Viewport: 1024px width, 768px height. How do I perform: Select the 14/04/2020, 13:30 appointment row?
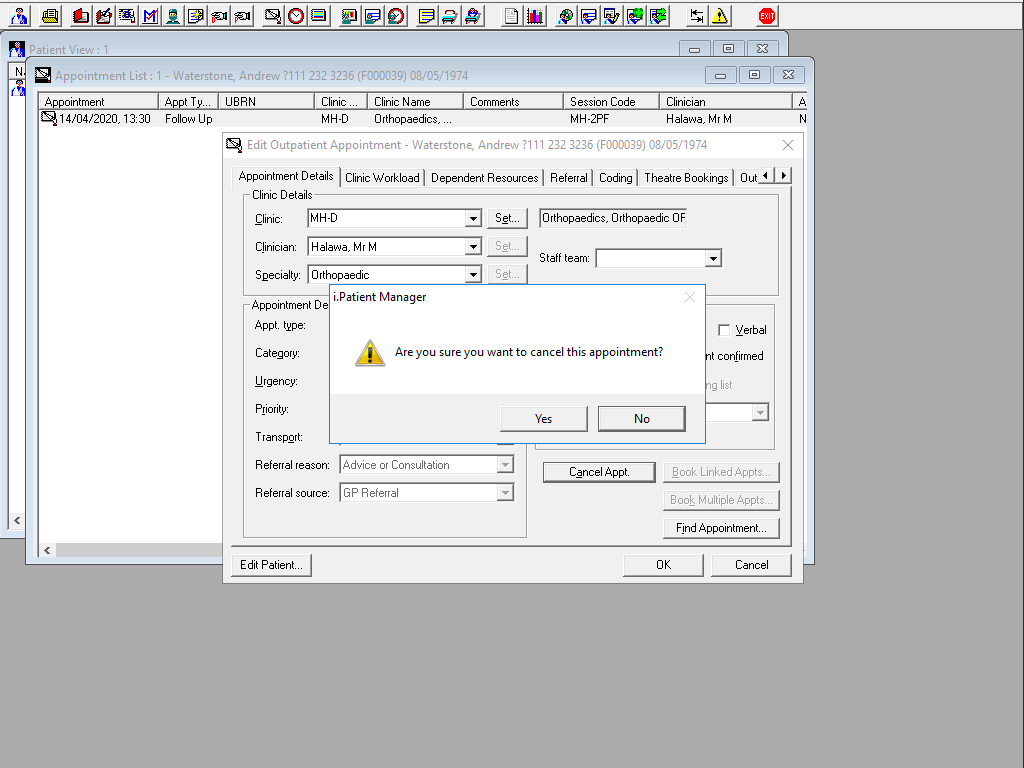click(422, 119)
